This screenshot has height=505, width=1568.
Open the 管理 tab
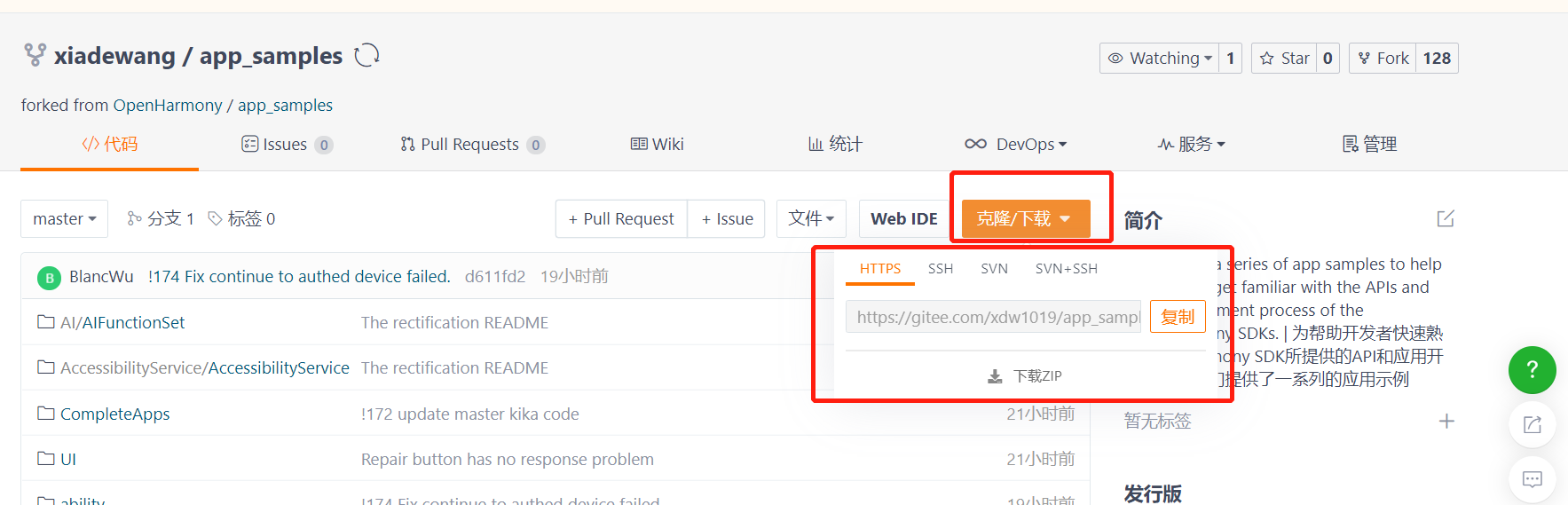point(1369,144)
